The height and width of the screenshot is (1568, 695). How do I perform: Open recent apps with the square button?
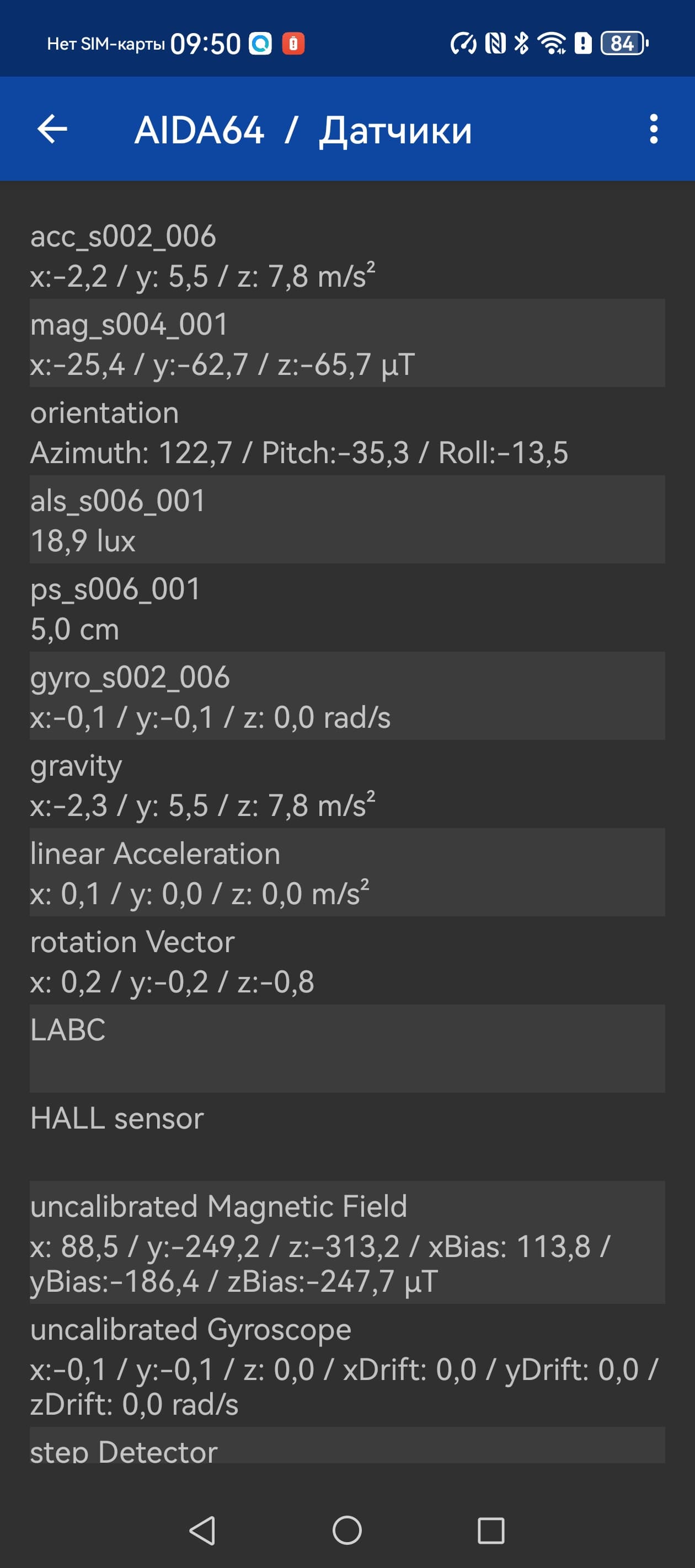click(491, 1531)
